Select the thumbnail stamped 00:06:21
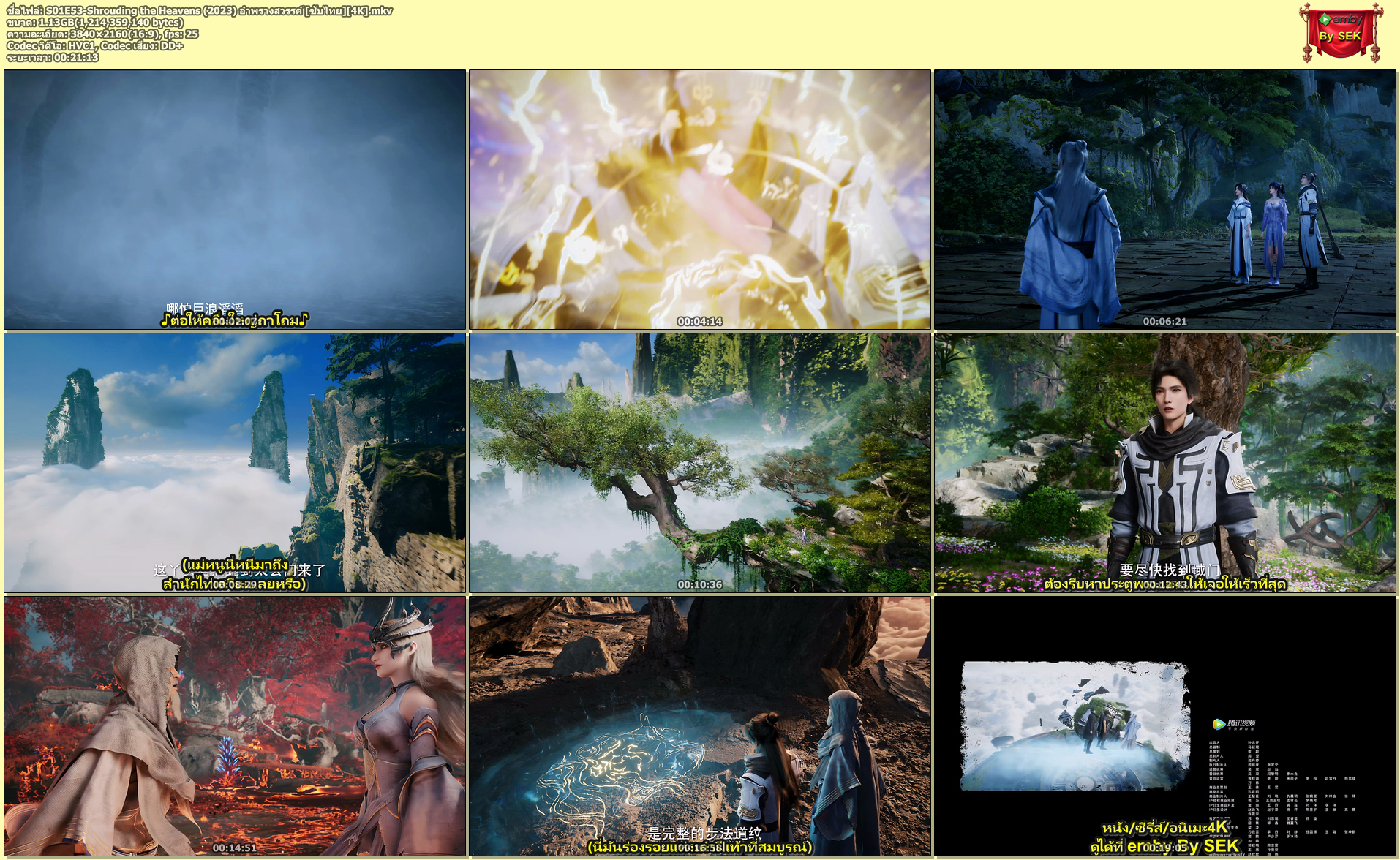This screenshot has width=1400, height=860. [1165, 200]
